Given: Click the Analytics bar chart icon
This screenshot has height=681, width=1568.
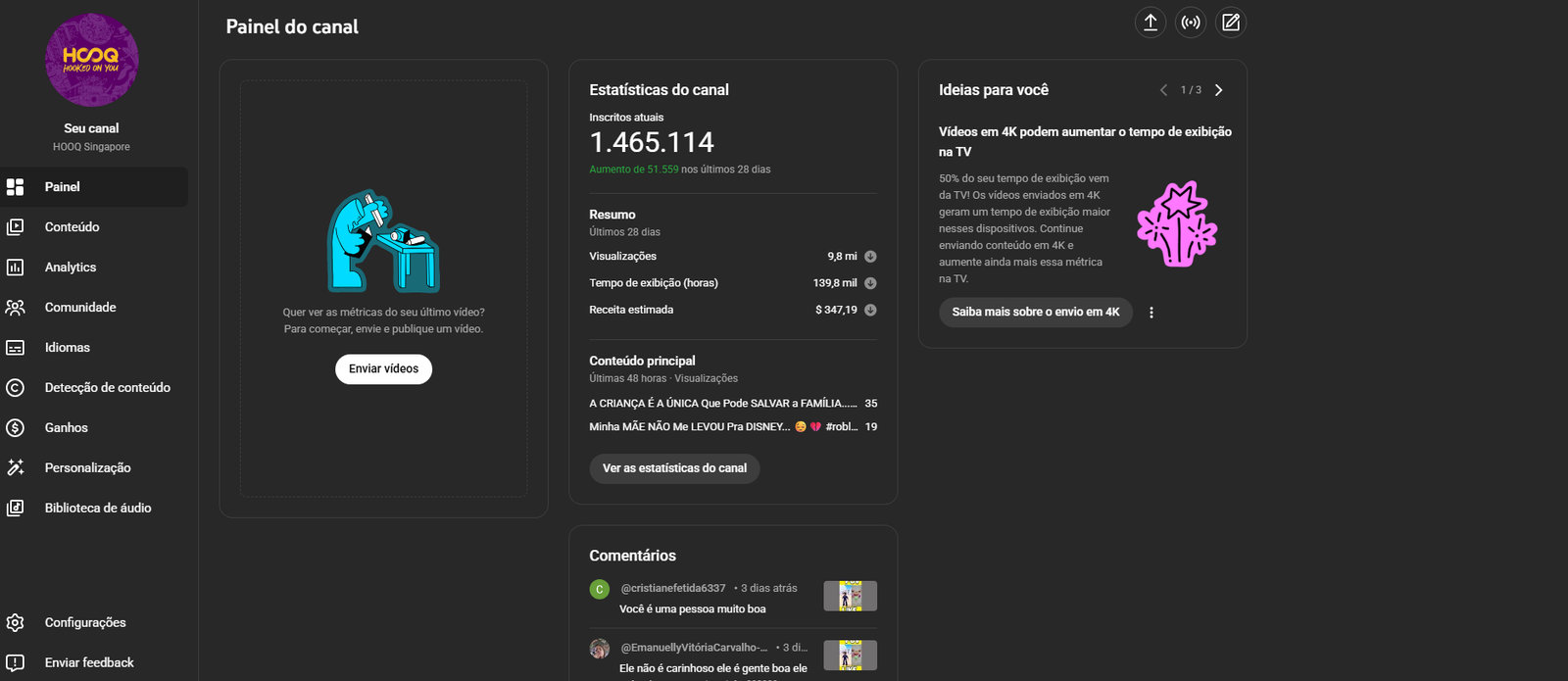Looking at the screenshot, I should [x=15, y=268].
